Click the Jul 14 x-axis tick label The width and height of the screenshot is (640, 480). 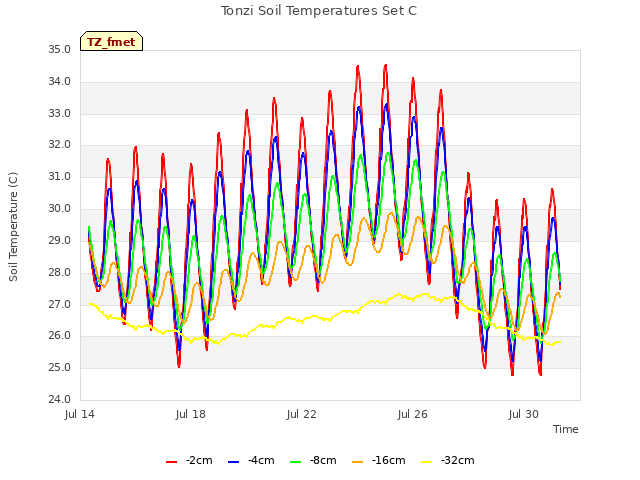(80, 414)
